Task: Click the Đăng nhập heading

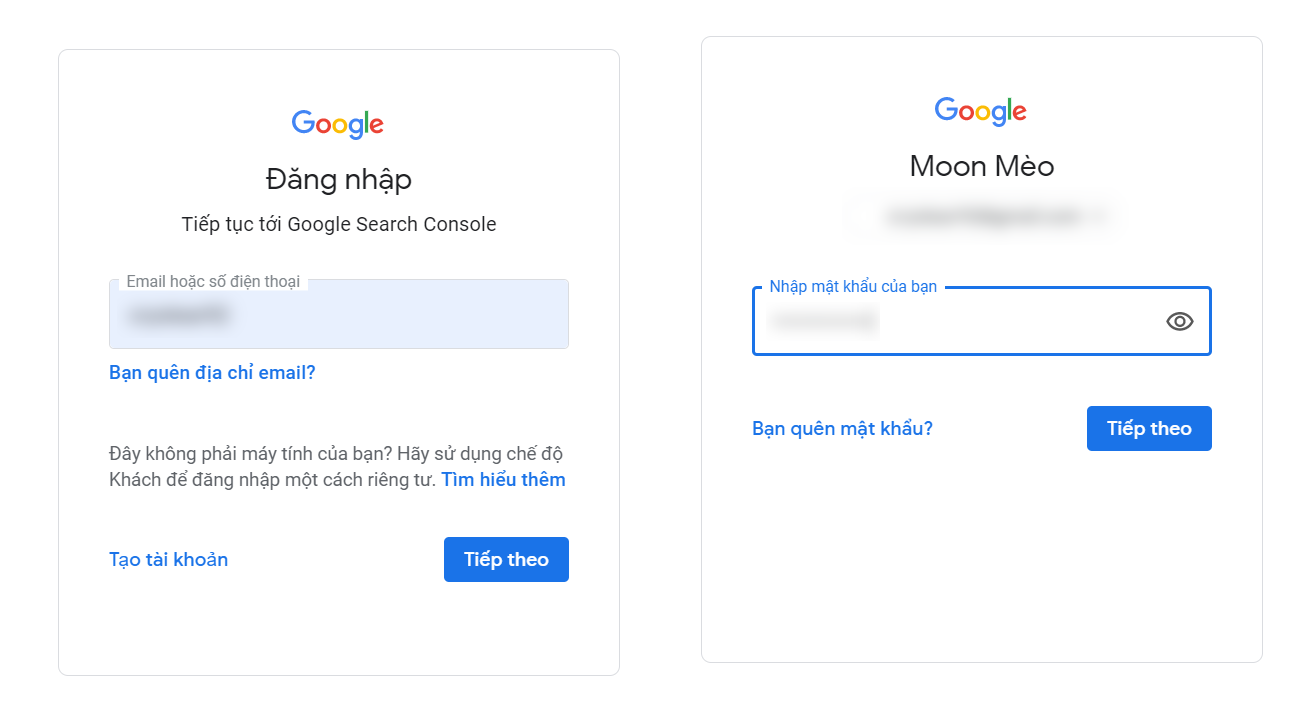Action: coord(338,180)
